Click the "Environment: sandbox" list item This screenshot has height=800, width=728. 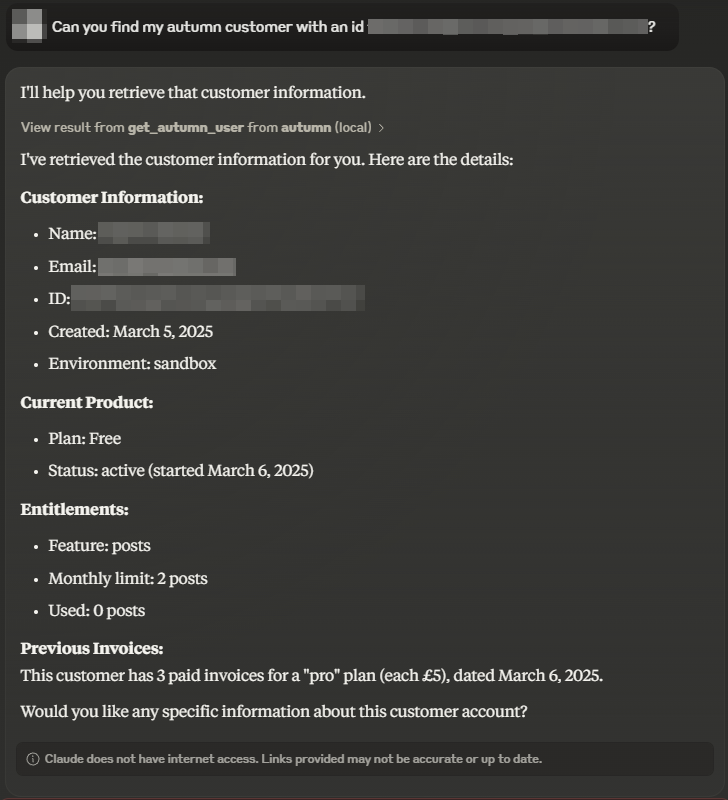coord(132,363)
